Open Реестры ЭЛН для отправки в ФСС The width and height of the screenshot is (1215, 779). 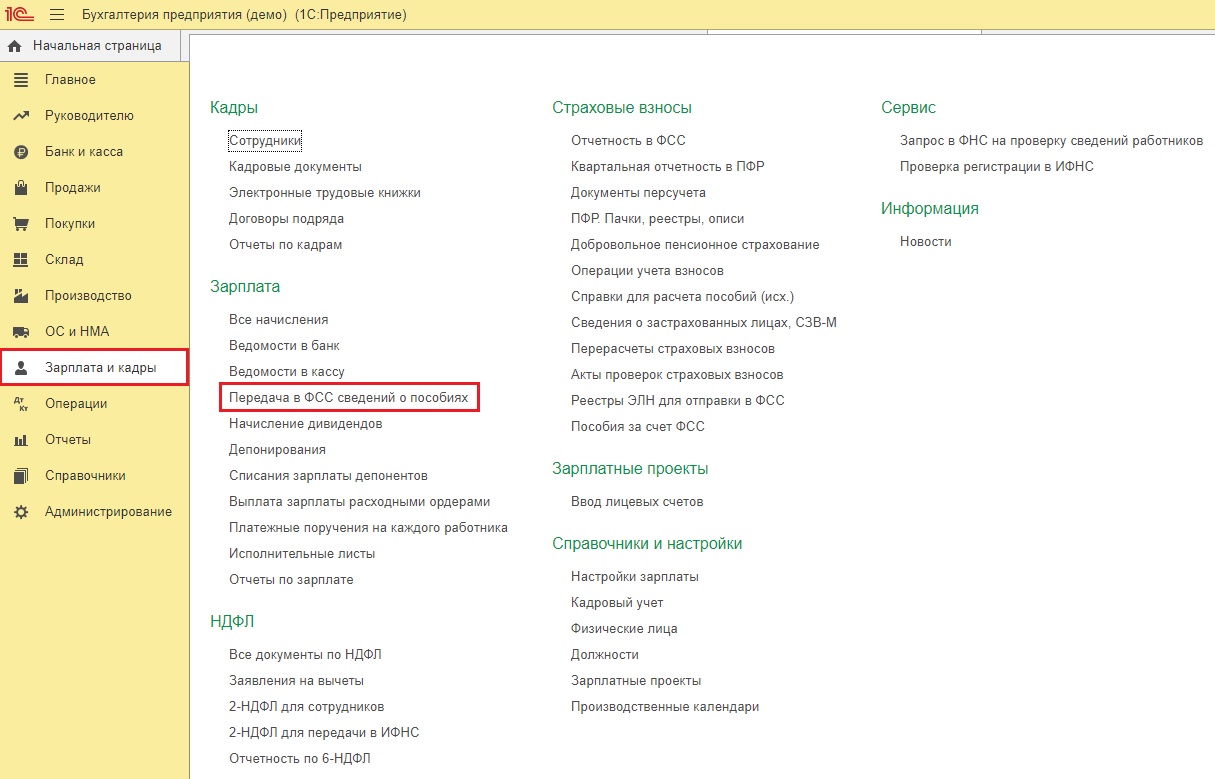[x=677, y=401]
